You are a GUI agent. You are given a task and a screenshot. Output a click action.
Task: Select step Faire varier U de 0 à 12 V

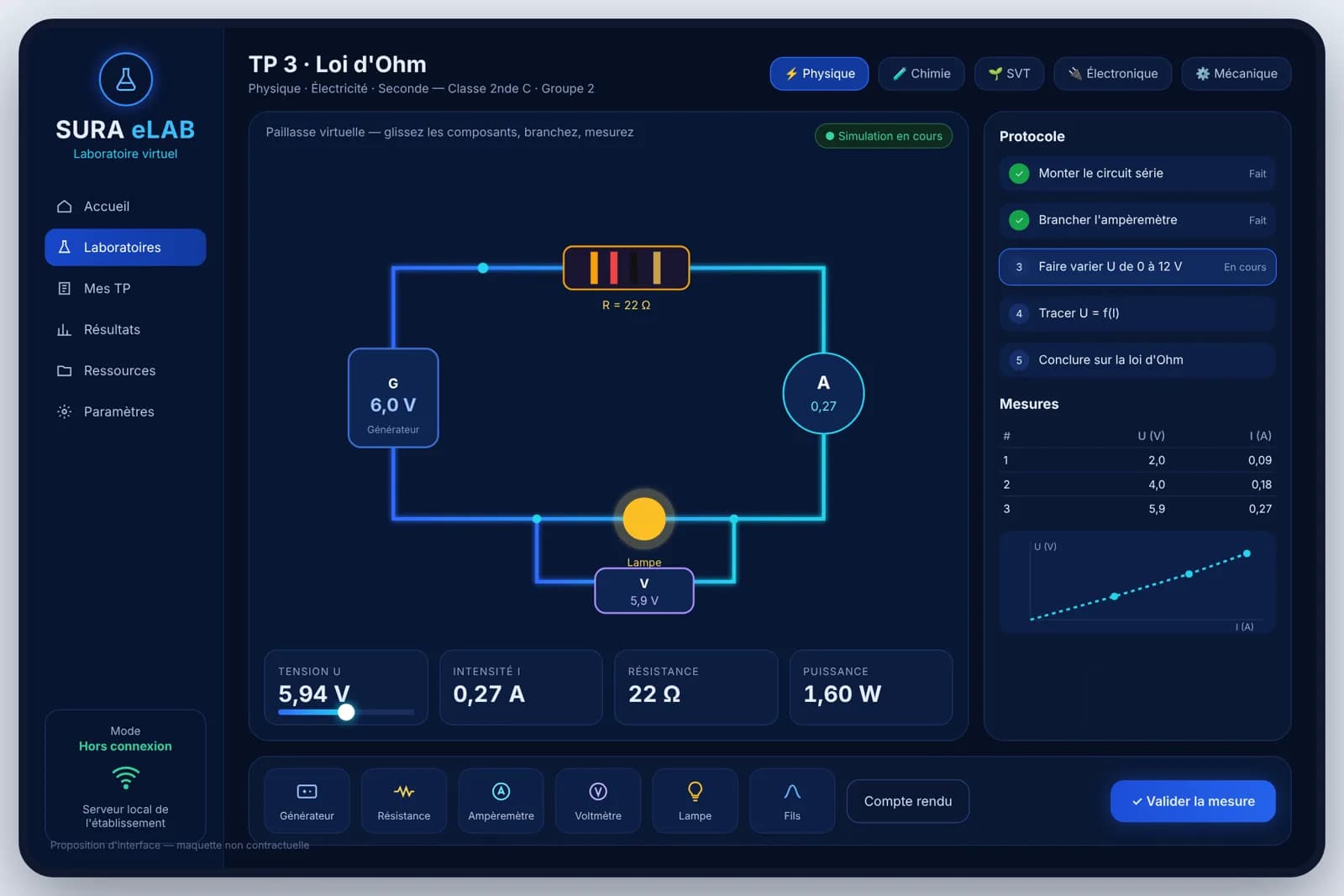pos(1137,267)
